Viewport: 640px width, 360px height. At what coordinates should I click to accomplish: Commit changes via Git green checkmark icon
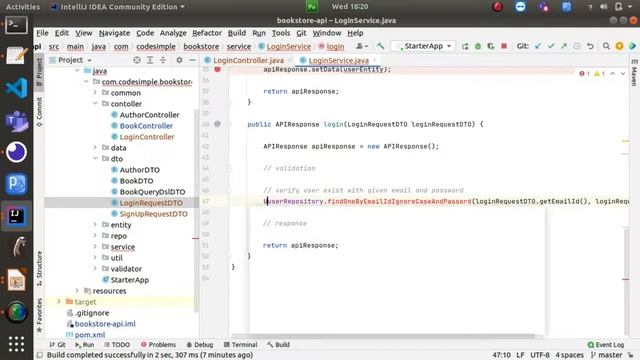click(551, 46)
